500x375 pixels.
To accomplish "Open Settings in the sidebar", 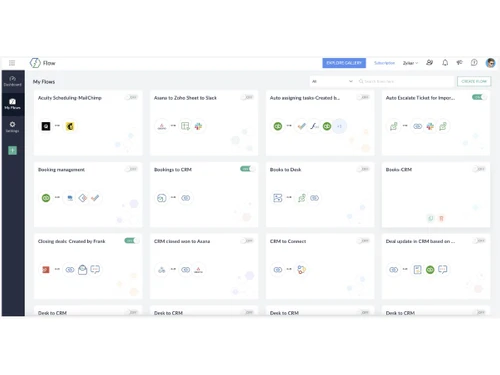I will click(13, 127).
